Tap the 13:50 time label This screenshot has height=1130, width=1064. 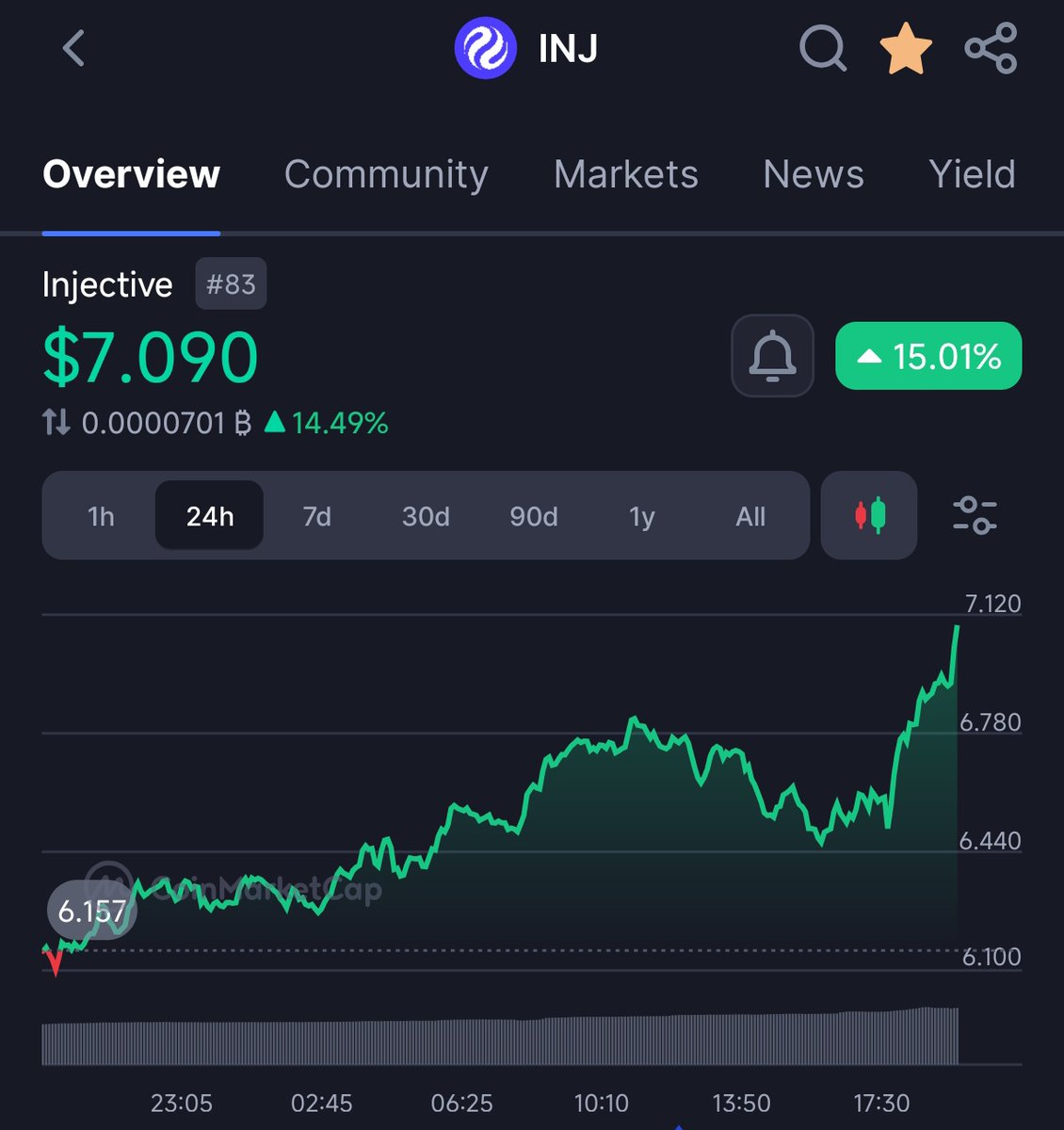(741, 1103)
